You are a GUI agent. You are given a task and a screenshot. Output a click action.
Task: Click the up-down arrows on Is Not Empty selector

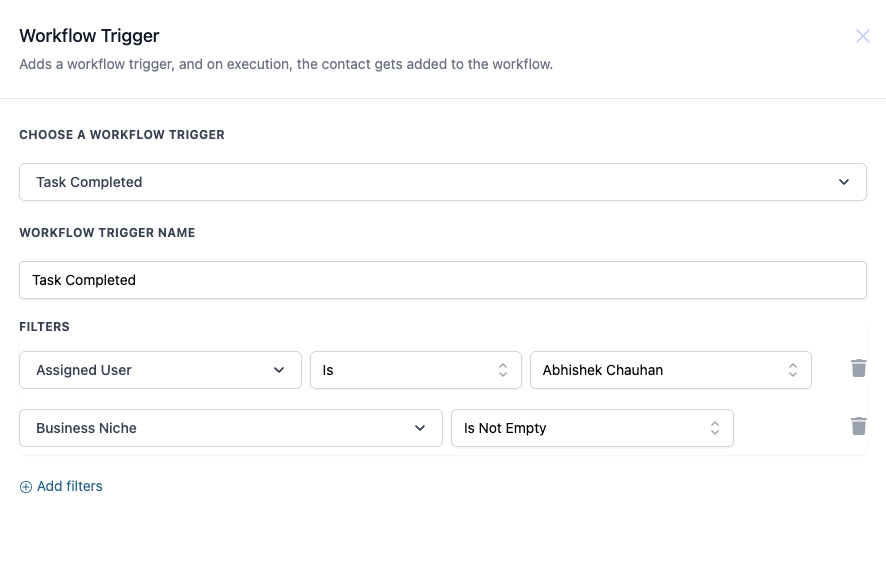click(x=715, y=428)
